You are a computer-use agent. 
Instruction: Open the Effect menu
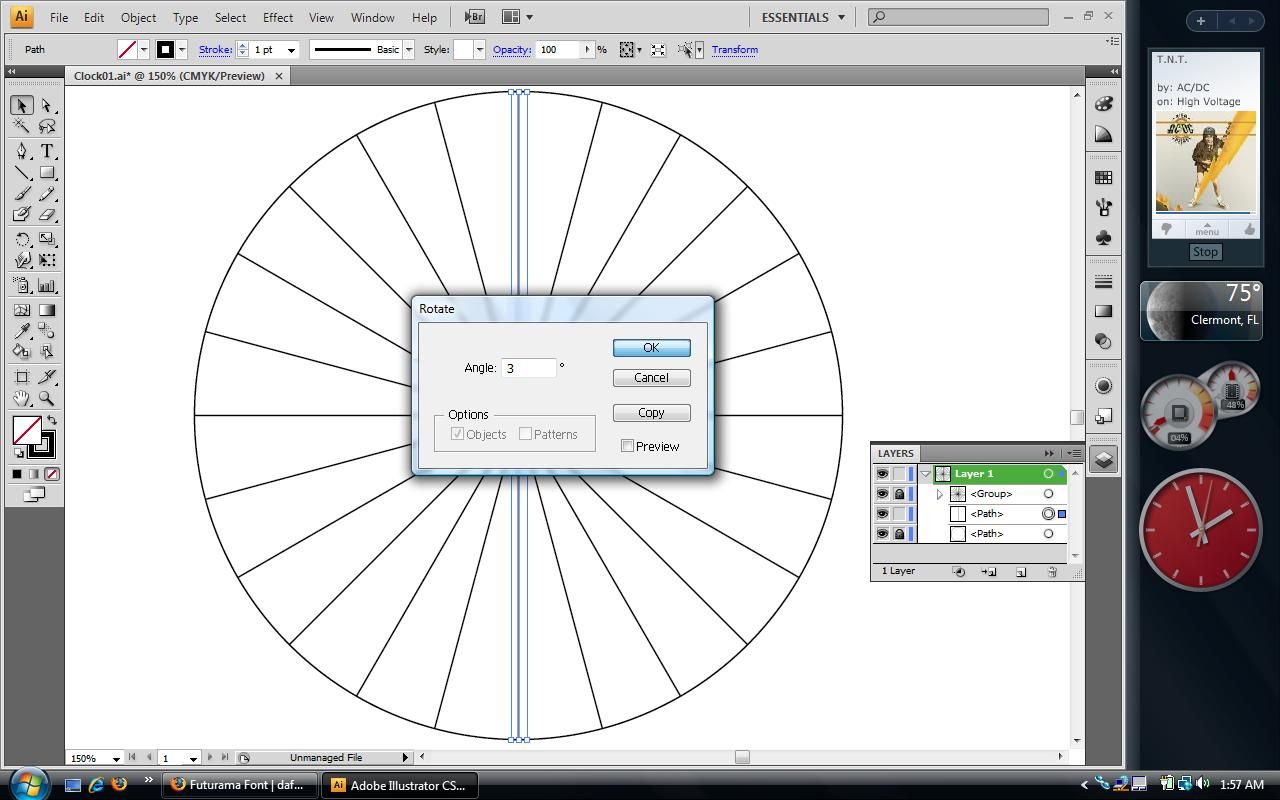(x=277, y=17)
